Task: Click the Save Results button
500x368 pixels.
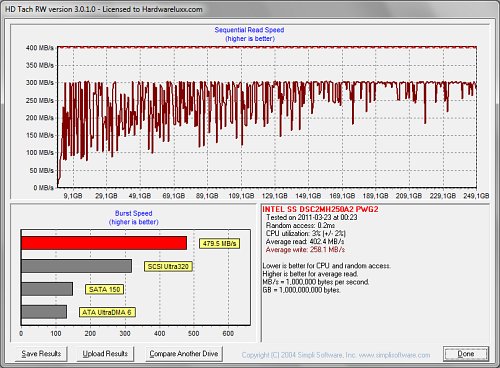Action: [x=41, y=354]
